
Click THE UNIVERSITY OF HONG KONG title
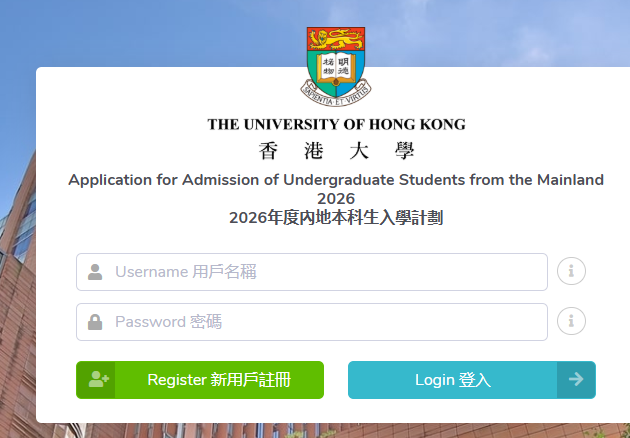(336, 125)
